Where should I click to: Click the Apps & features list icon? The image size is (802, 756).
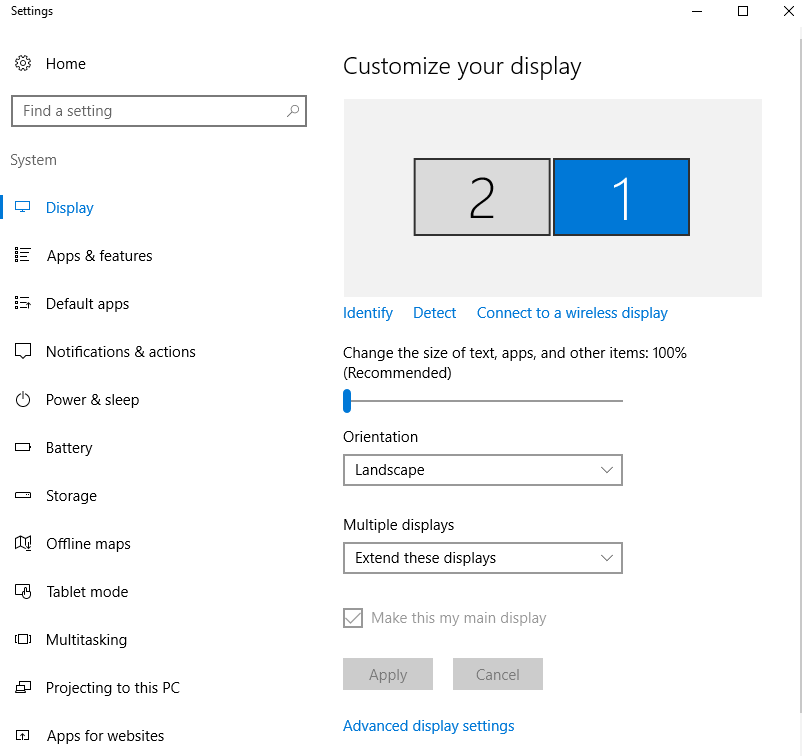click(x=23, y=255)
